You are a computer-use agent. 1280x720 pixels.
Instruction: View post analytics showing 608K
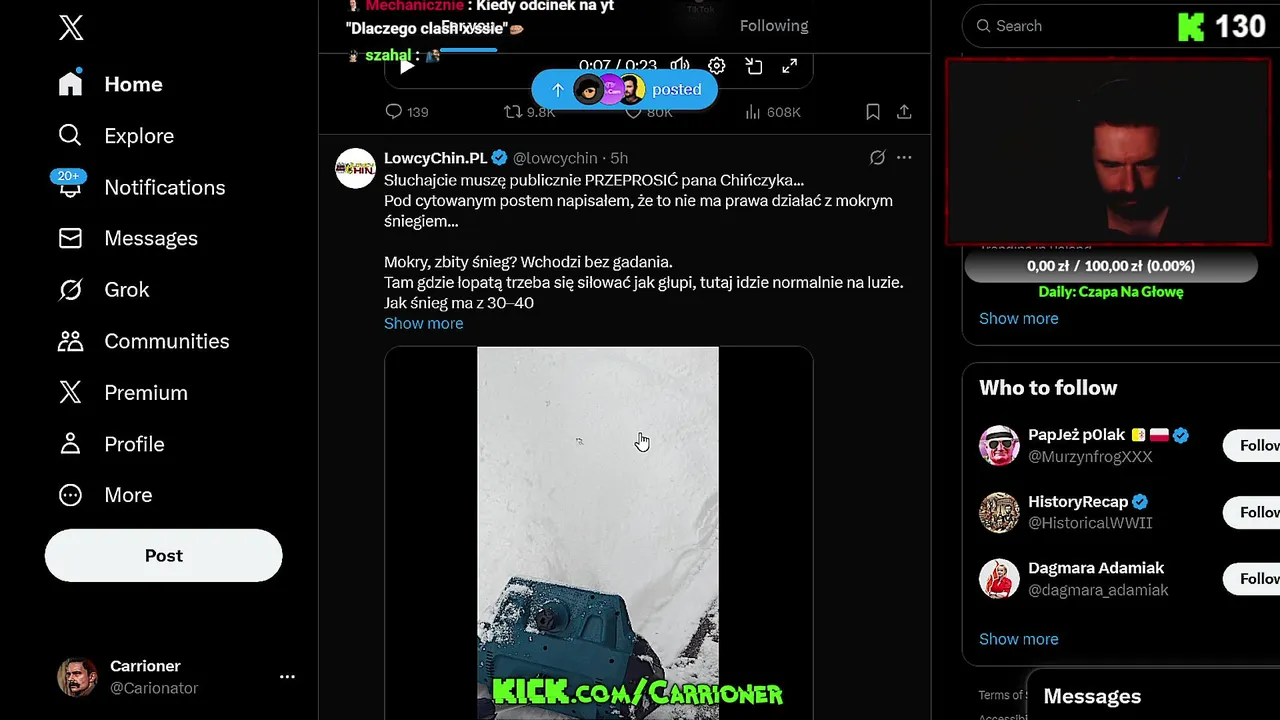tap(773, 112)
